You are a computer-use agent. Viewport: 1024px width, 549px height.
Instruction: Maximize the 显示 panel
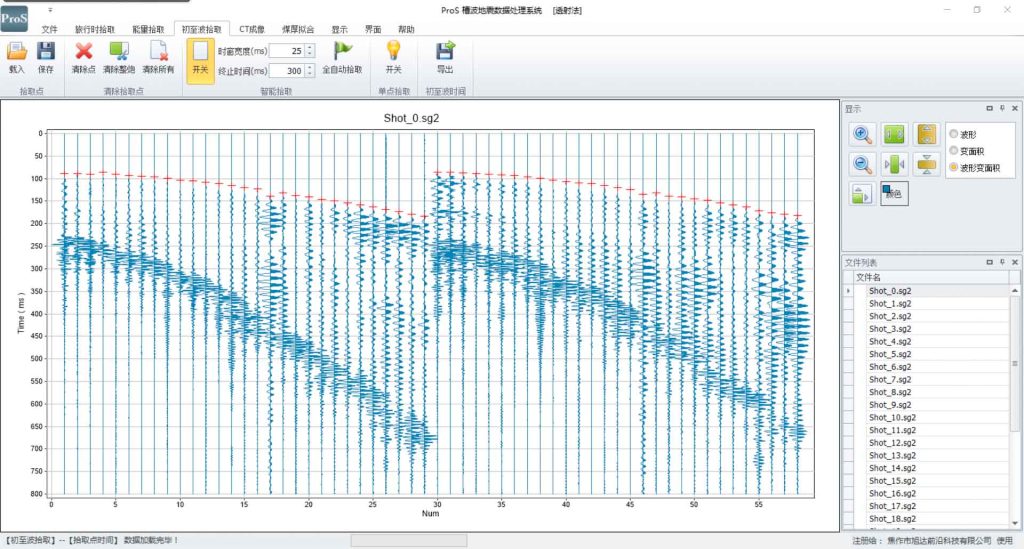(989, 108)
